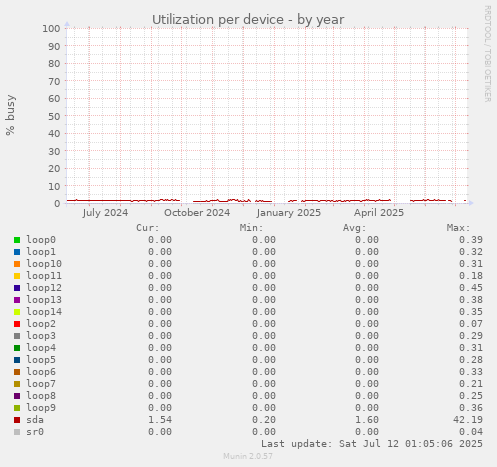Image resolution: width=497 pixels, height=467 pixels.
Task: Click the Min: column header
Action: pos(251,228)
